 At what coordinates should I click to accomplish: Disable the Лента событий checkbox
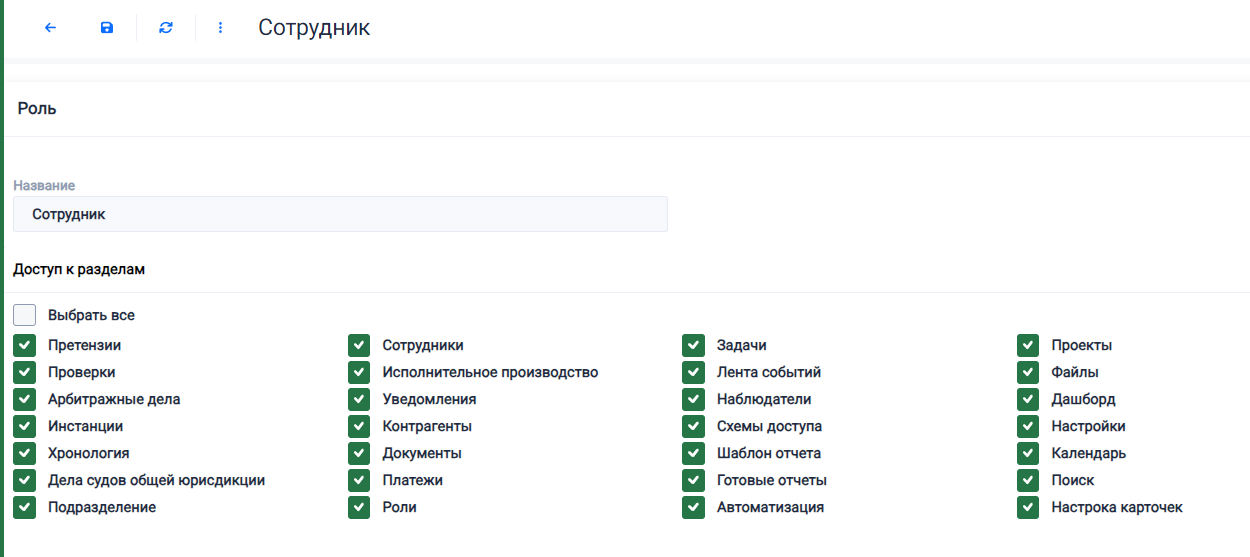pyautogui.click(x=694, y=372)
